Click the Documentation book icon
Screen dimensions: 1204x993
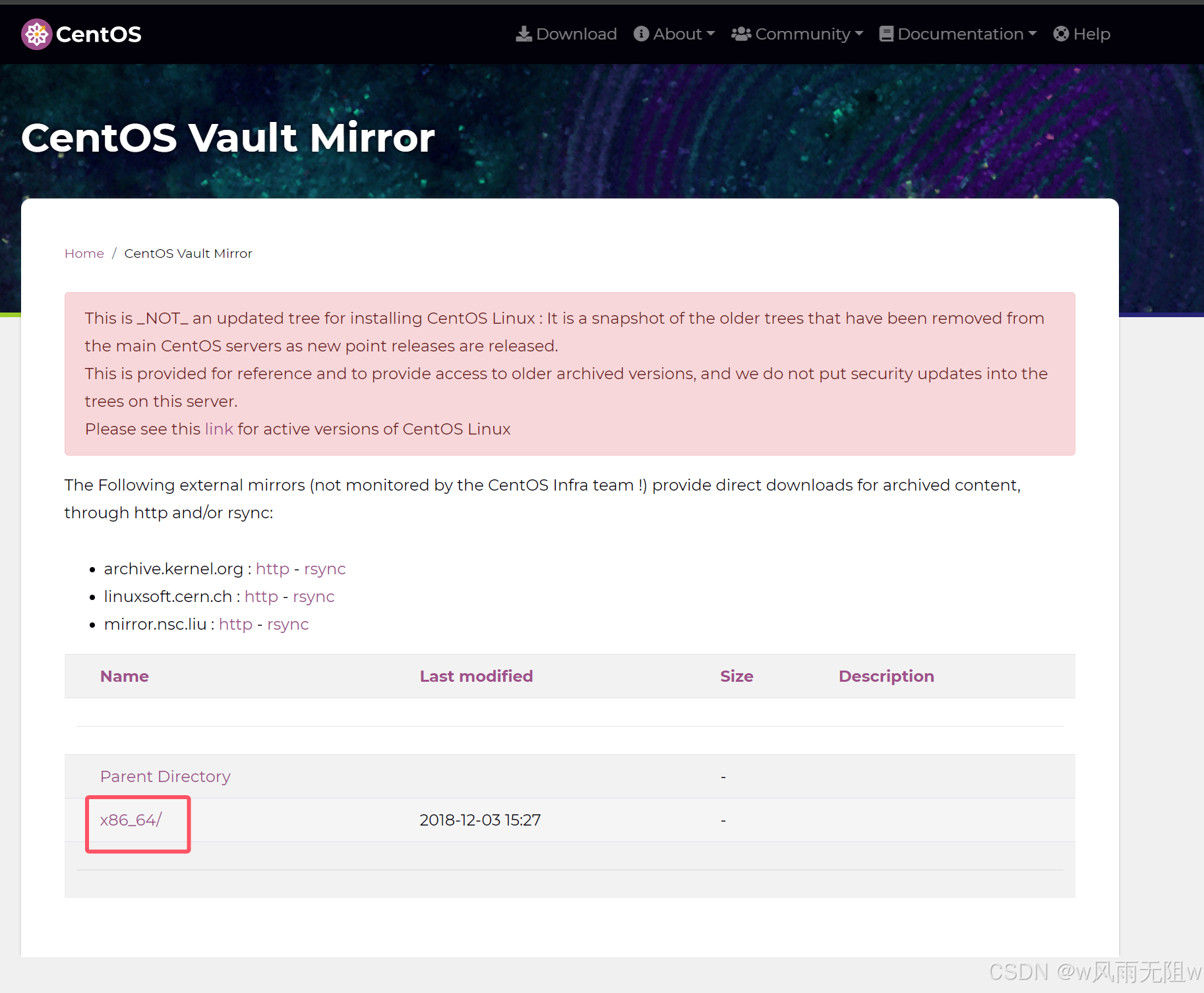pos(886,34)
